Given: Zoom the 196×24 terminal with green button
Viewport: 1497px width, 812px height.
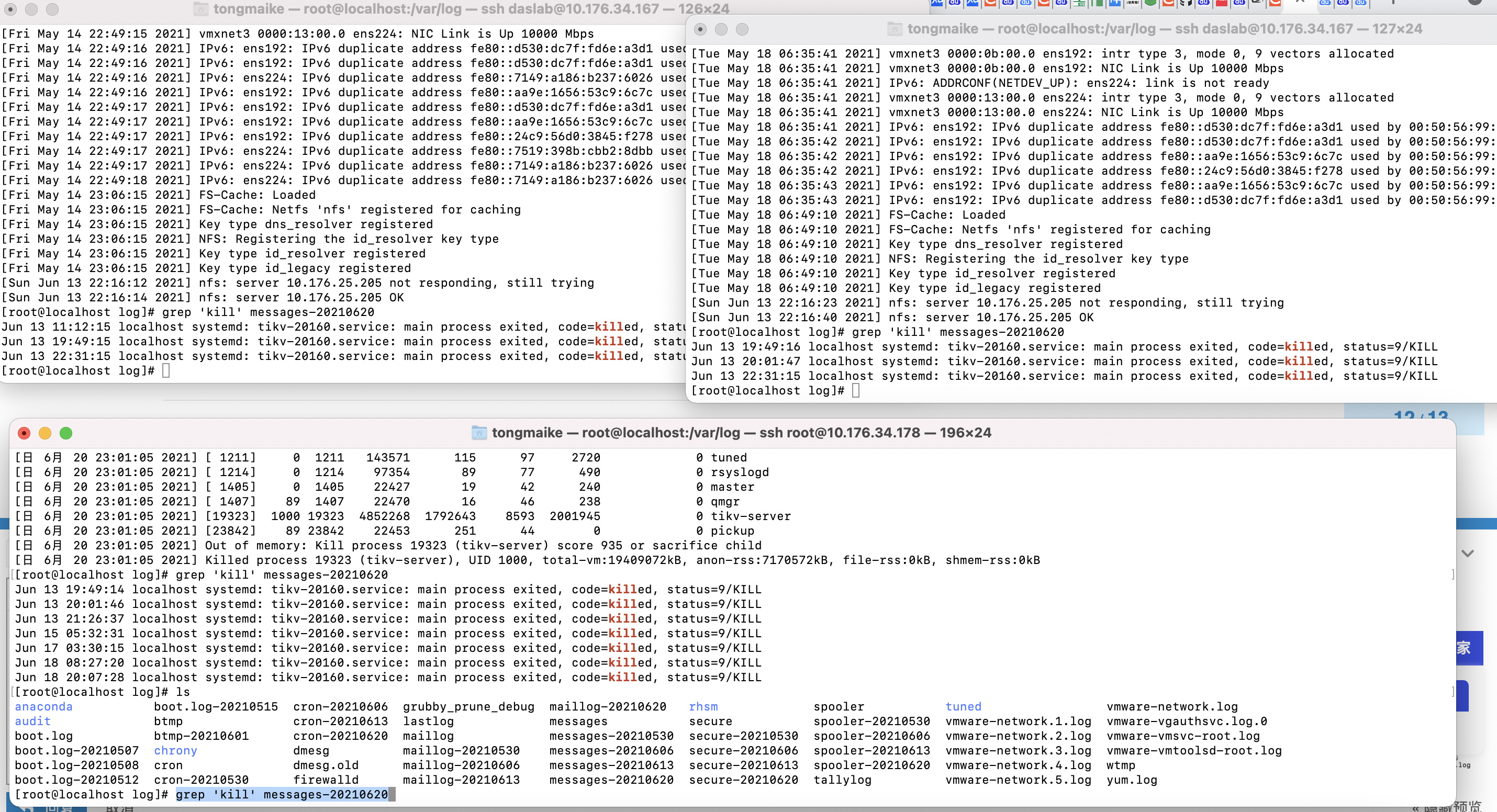Looking at the screenshot, I should pyautogui.click(x=65, y=433).
